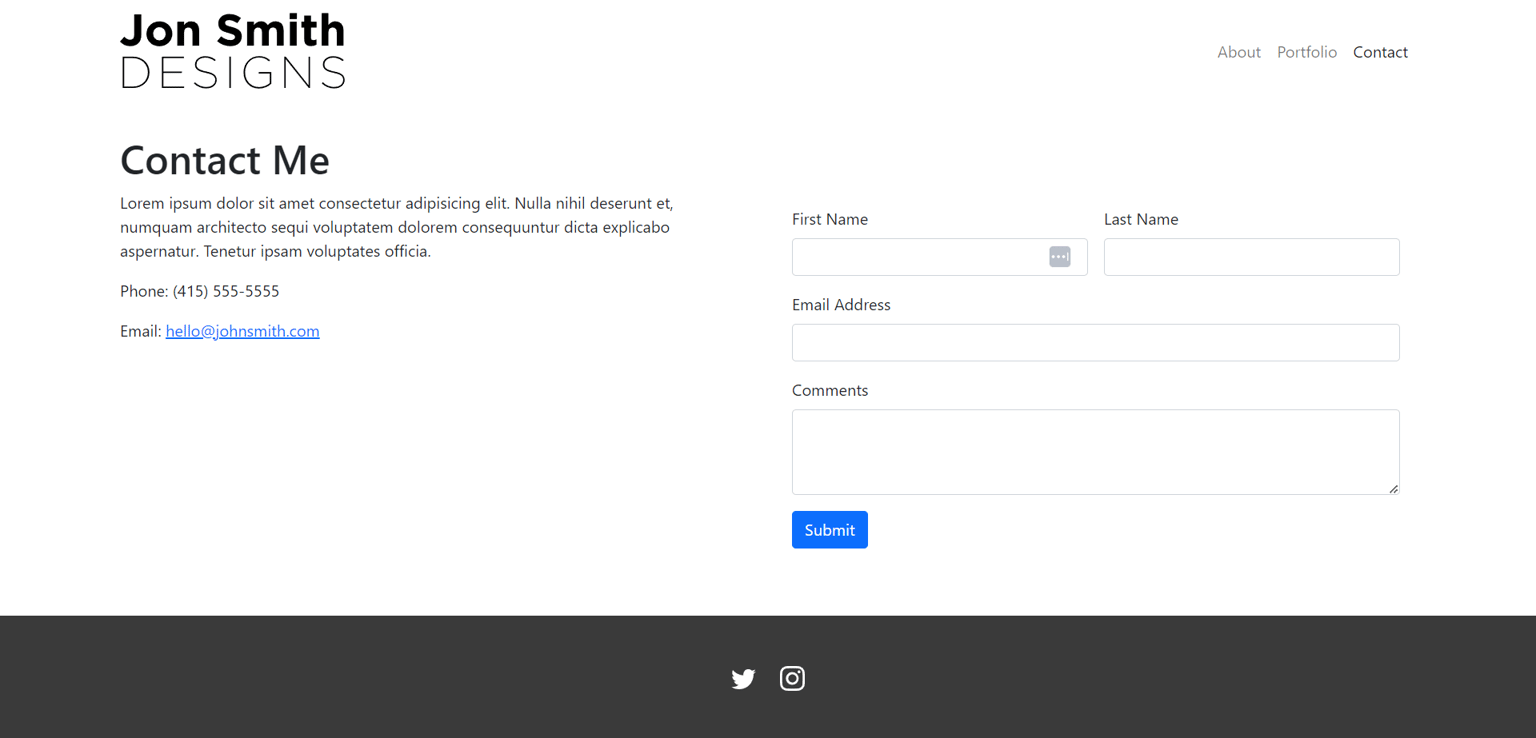Image resolution: width=1536 pixels, height=738 pixels.
Task: Click the Last Name label
Action: pos(1141,219)
